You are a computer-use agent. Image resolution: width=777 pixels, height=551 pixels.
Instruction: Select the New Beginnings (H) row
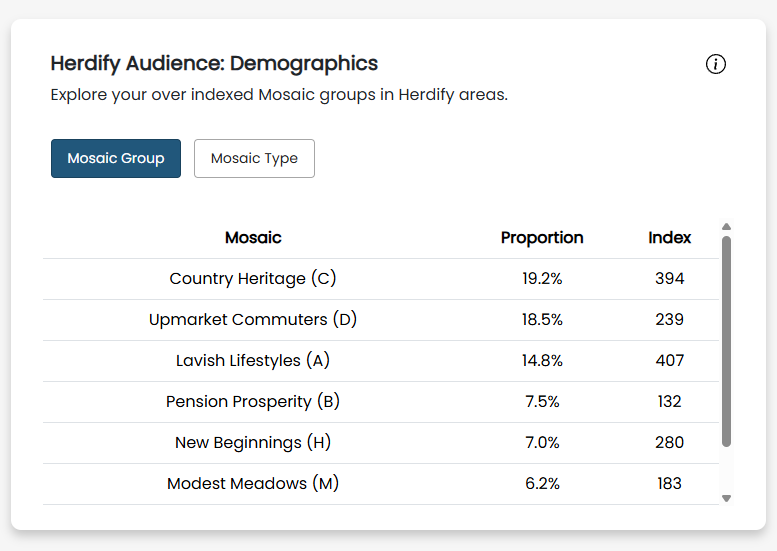click(253, 443)
